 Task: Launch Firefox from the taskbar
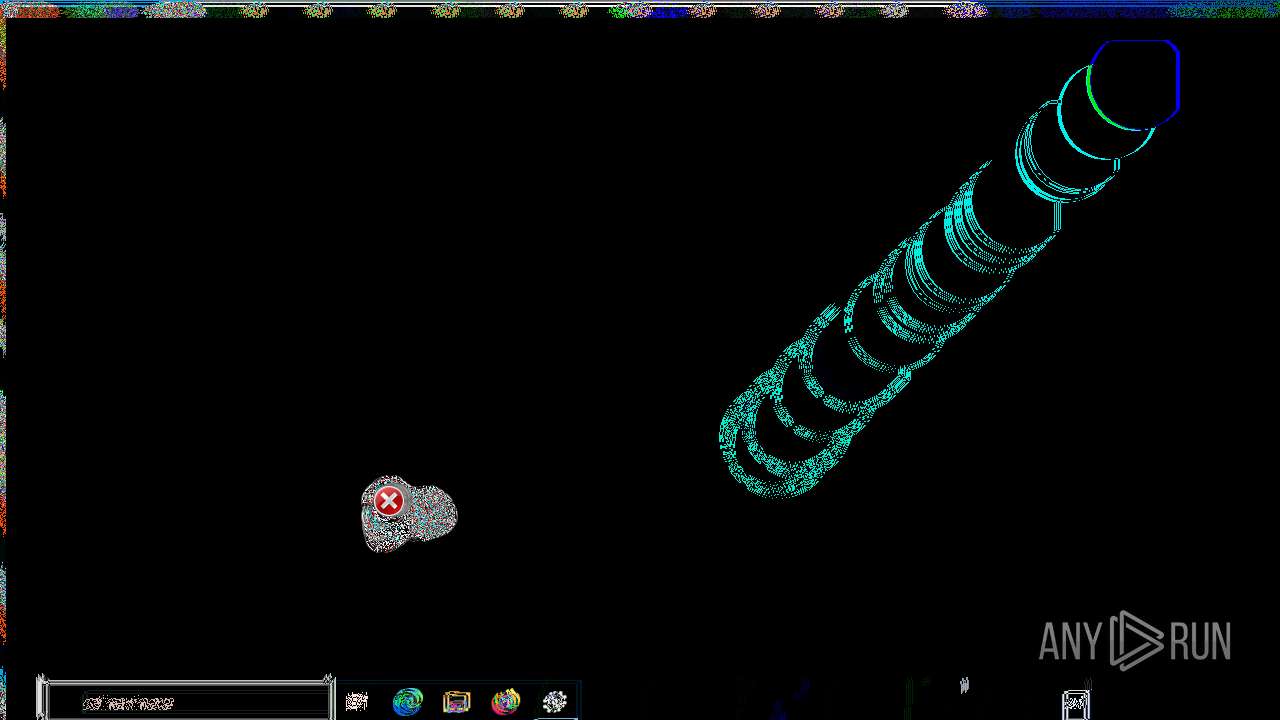click(506, 702)
